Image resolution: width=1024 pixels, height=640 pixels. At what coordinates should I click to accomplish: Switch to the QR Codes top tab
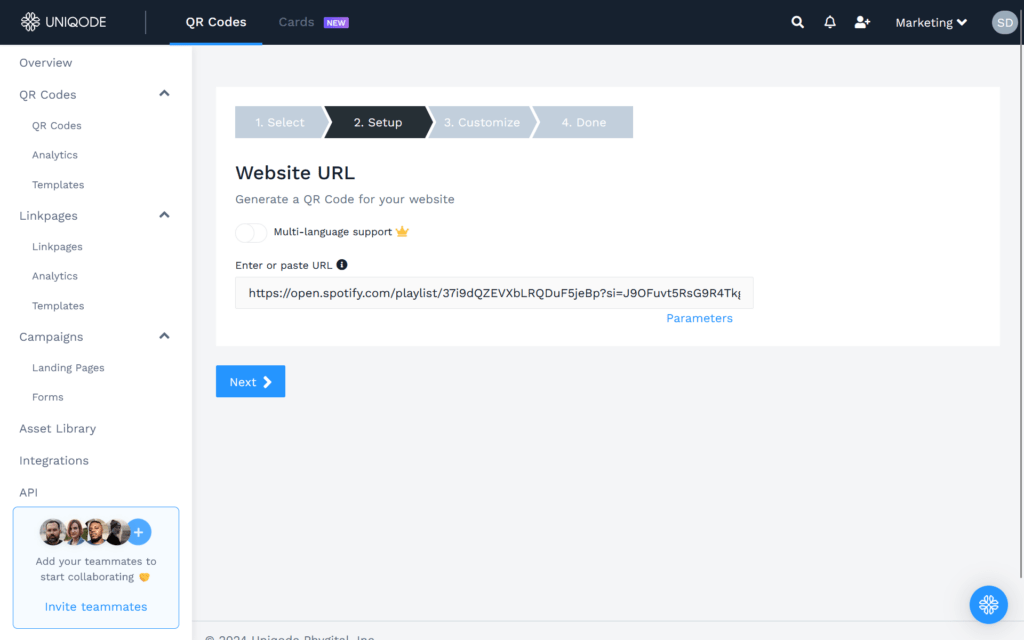[216, 22]
